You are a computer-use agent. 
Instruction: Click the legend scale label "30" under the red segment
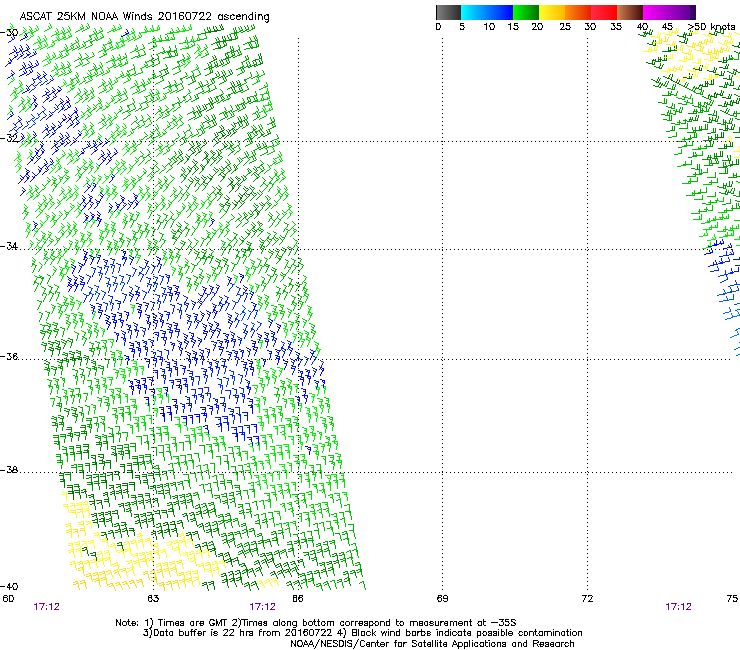(x=590, y=27)
